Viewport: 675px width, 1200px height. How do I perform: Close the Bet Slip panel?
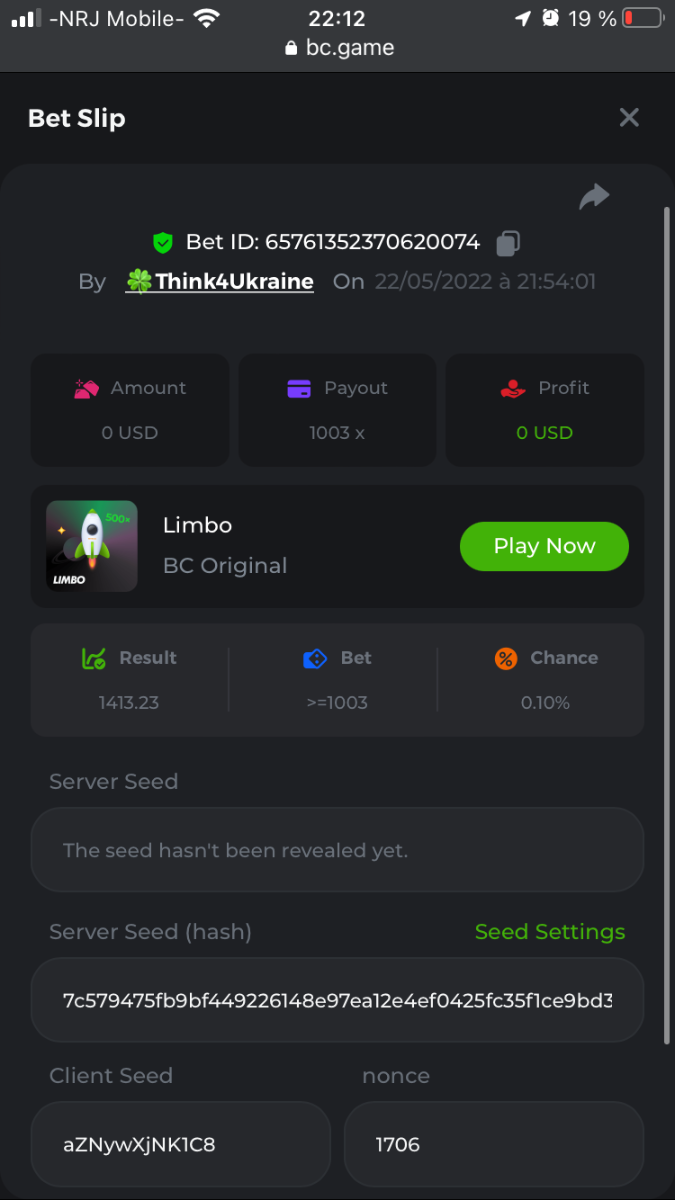pos(629,118)
